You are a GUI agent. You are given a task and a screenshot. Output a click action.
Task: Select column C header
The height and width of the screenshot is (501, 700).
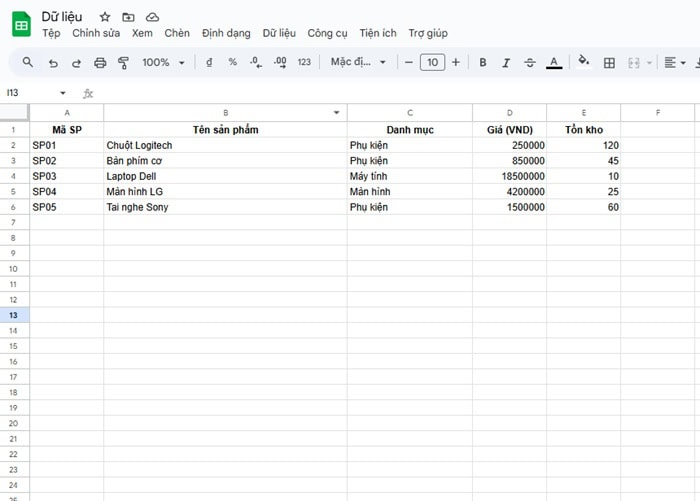point(410,113)
